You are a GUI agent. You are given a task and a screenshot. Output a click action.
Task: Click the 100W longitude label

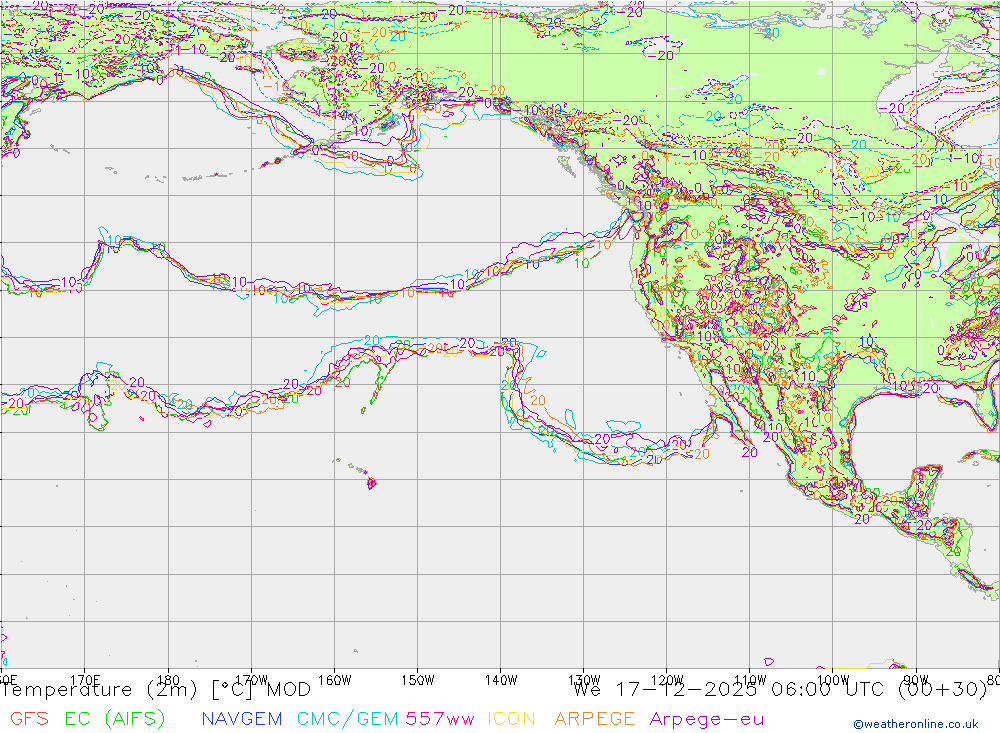(x=833, y=679)
